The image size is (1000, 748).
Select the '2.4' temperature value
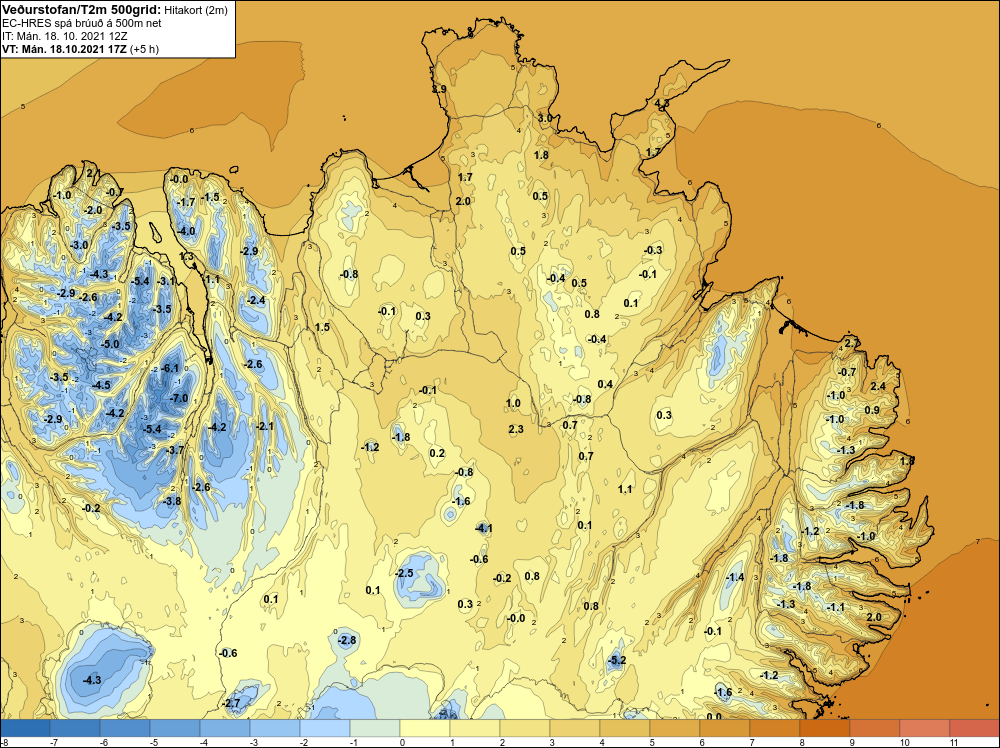pyautogui.click(x=878, y=386)
